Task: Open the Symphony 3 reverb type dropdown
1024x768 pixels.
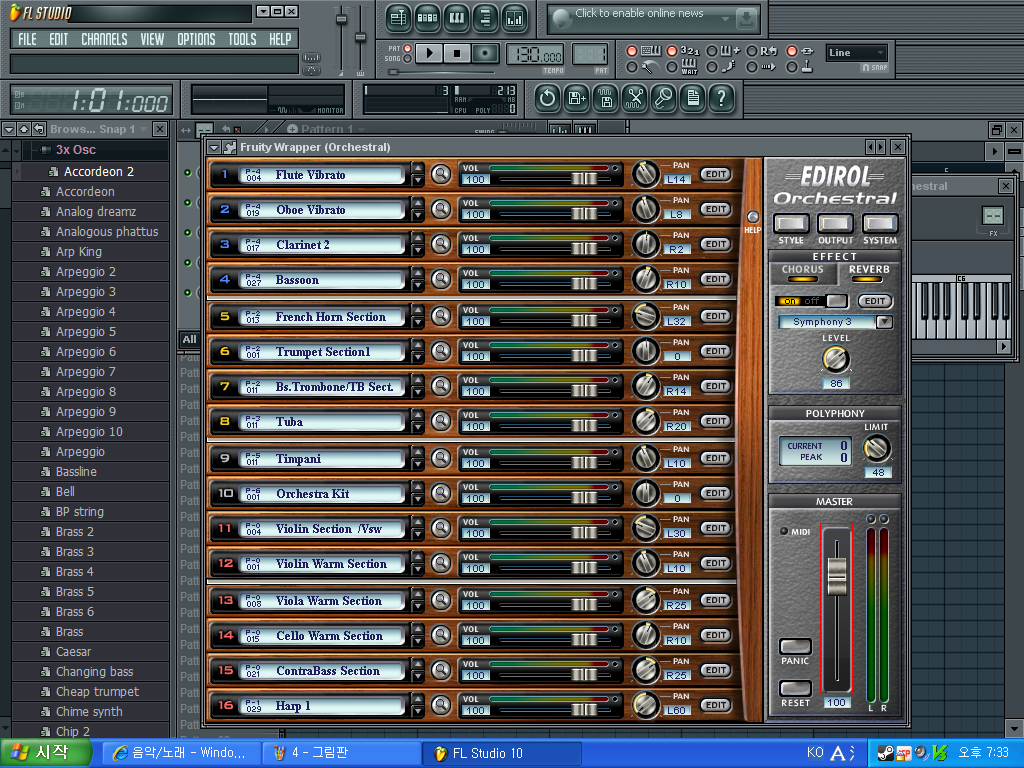Action: coord(884,322)
